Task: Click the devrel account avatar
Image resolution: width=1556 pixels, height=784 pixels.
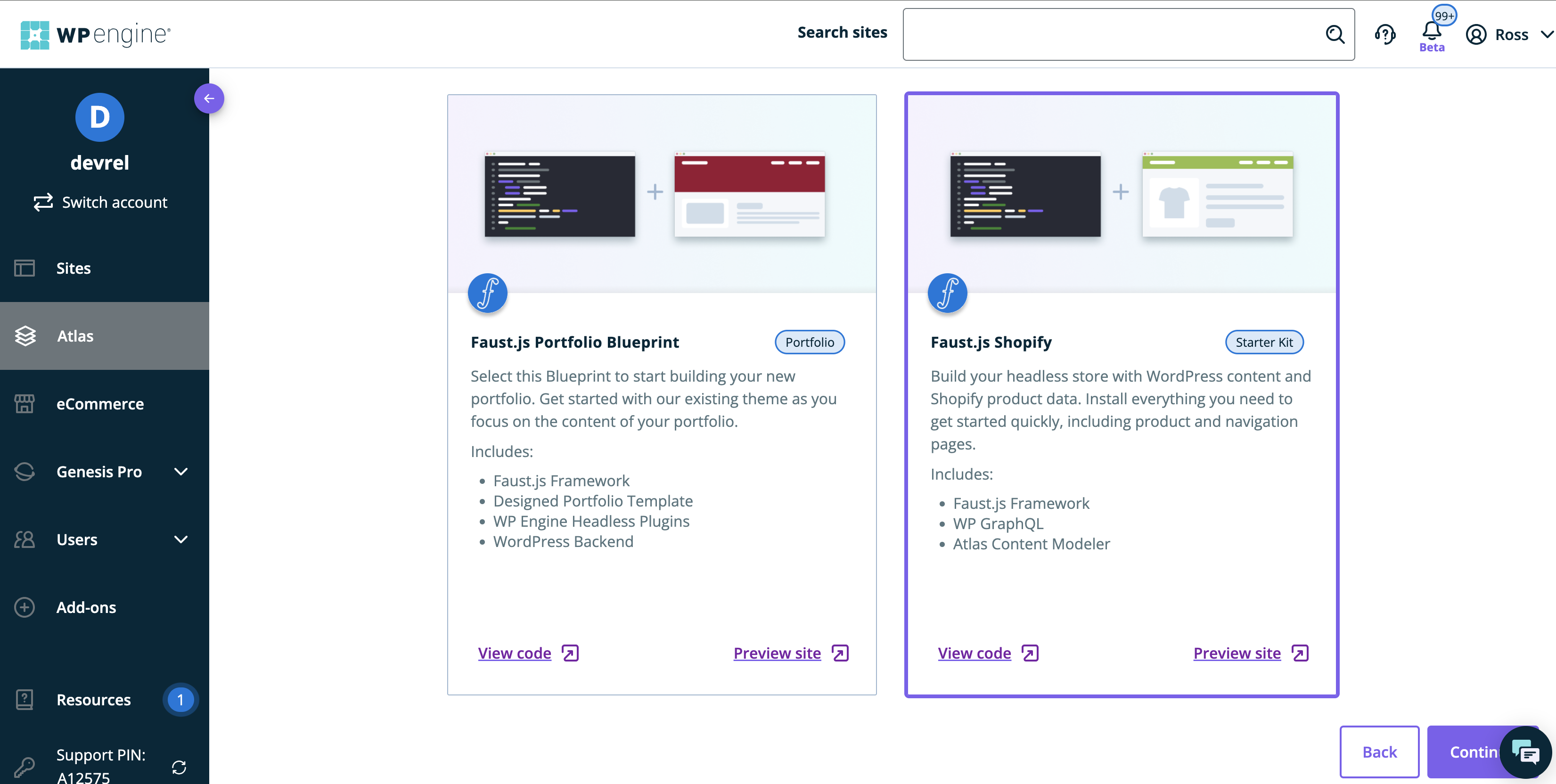Action: [100, 117]
